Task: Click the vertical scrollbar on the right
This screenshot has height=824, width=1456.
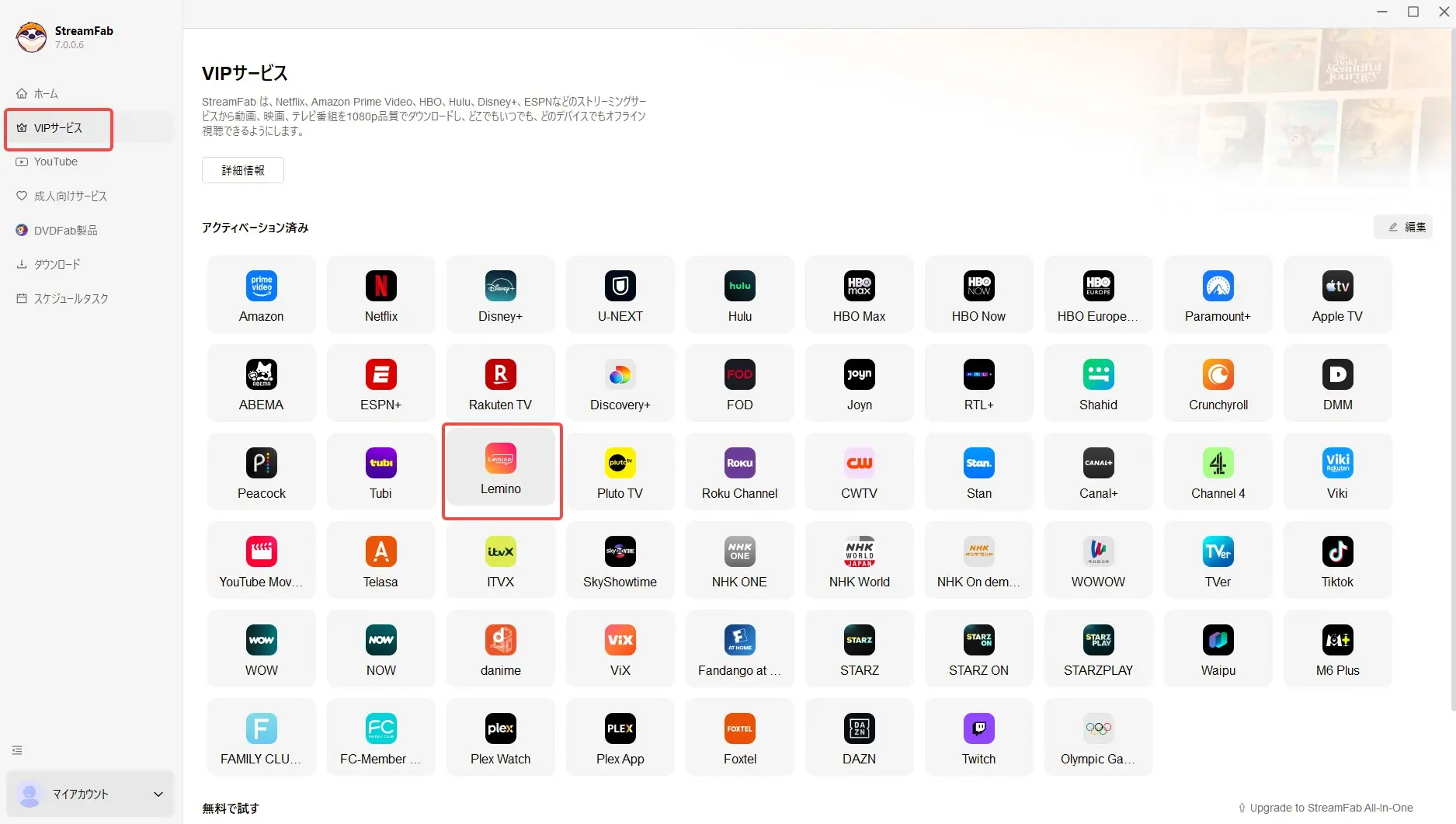Action: [x=1452, y=370]
